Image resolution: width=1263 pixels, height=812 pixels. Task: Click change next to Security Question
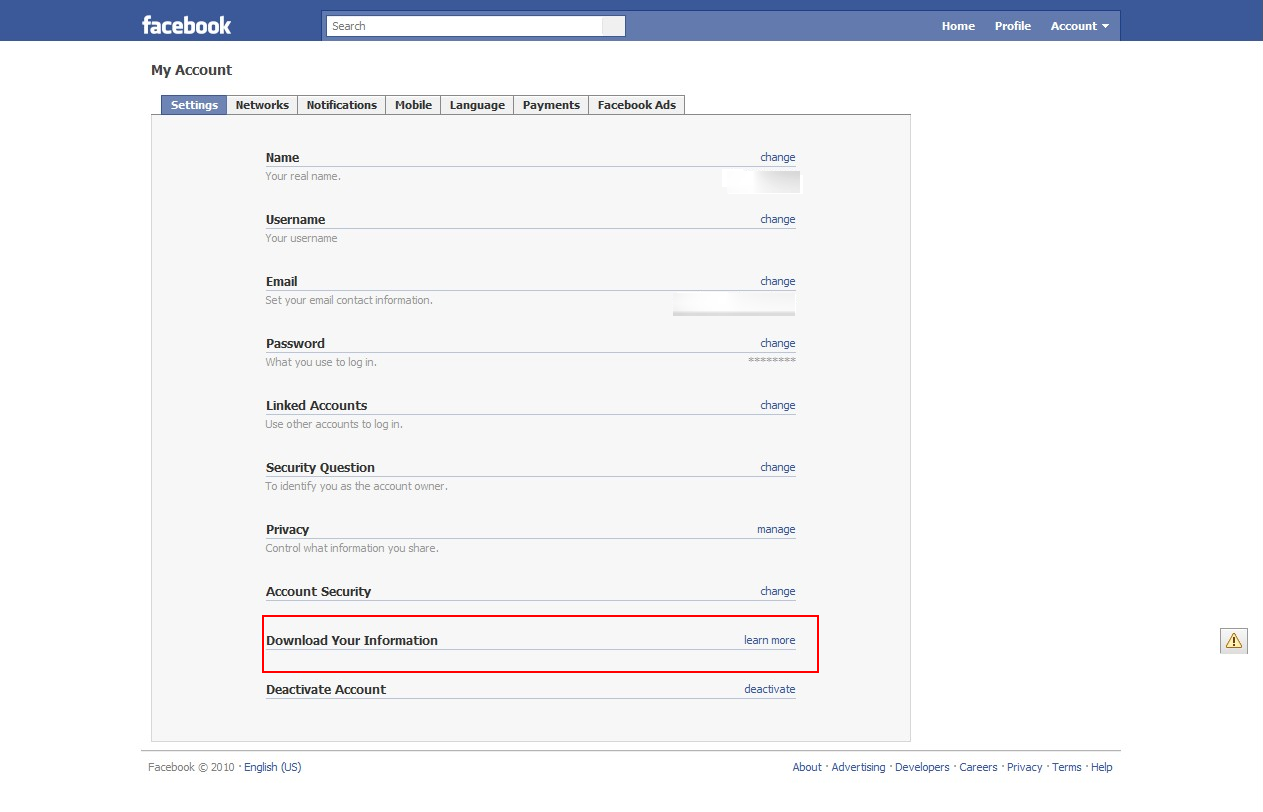(x=777, y=467)
